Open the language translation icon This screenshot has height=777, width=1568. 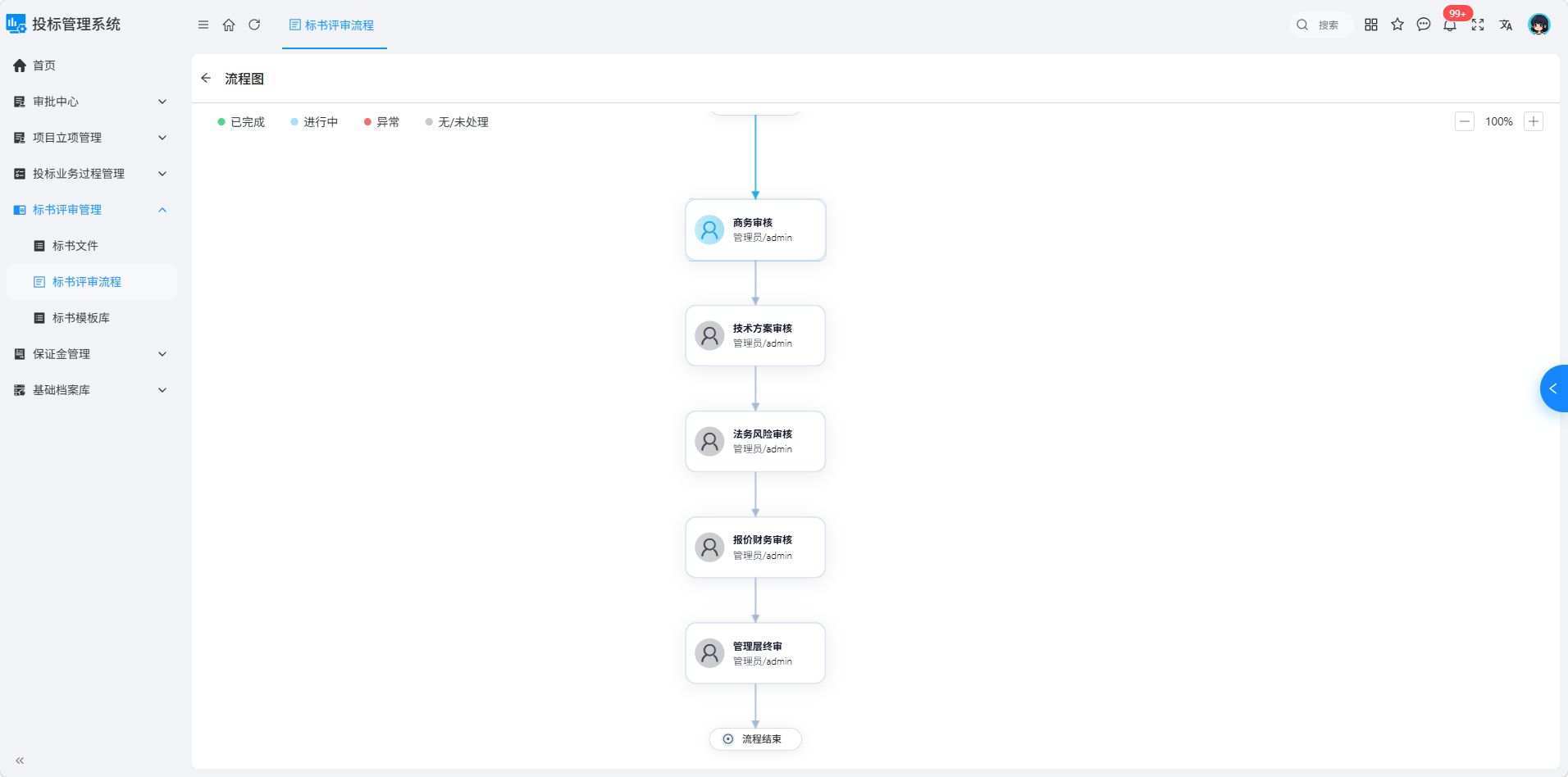1506,25
